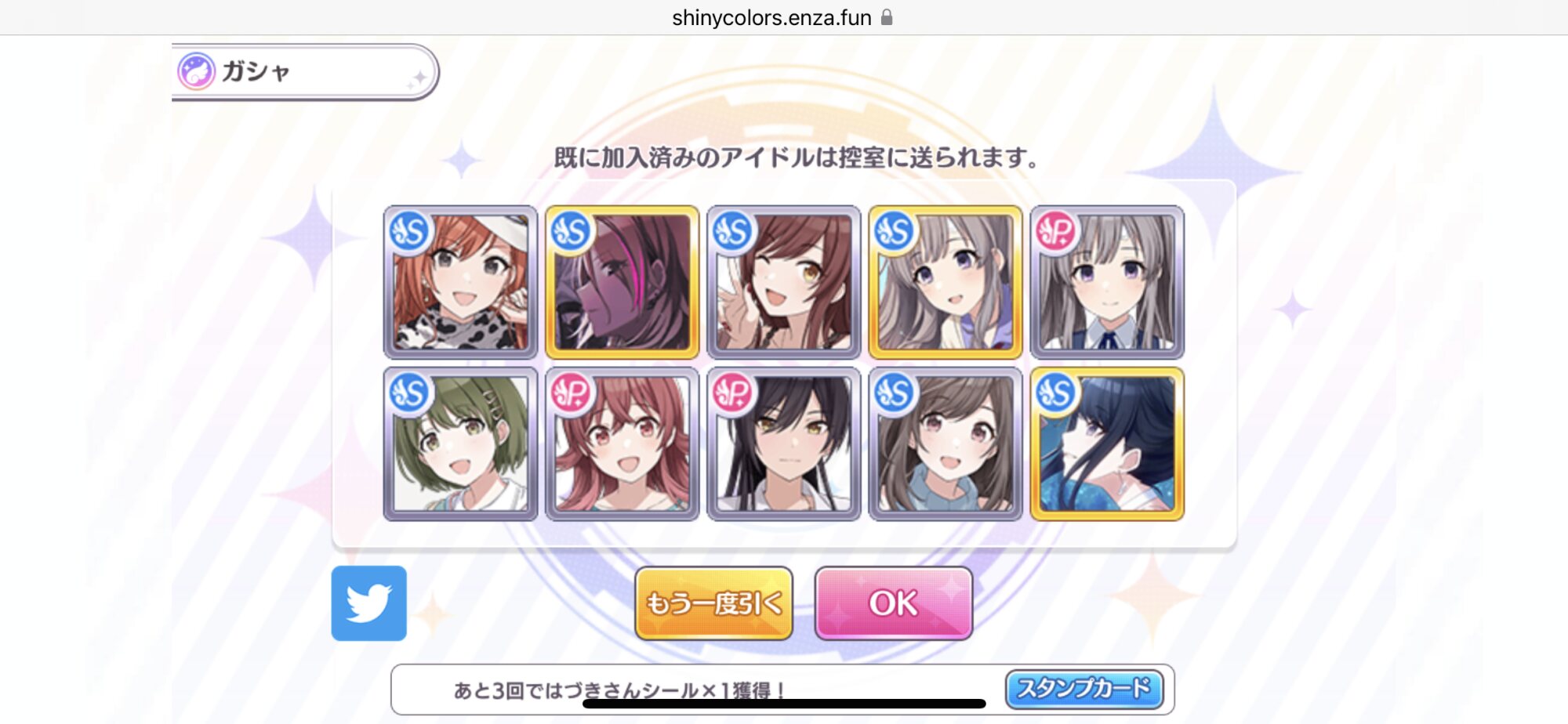Select the winking brown-haired idol card
This screenshot has height=724, width=1568.
tap(783, 282)
